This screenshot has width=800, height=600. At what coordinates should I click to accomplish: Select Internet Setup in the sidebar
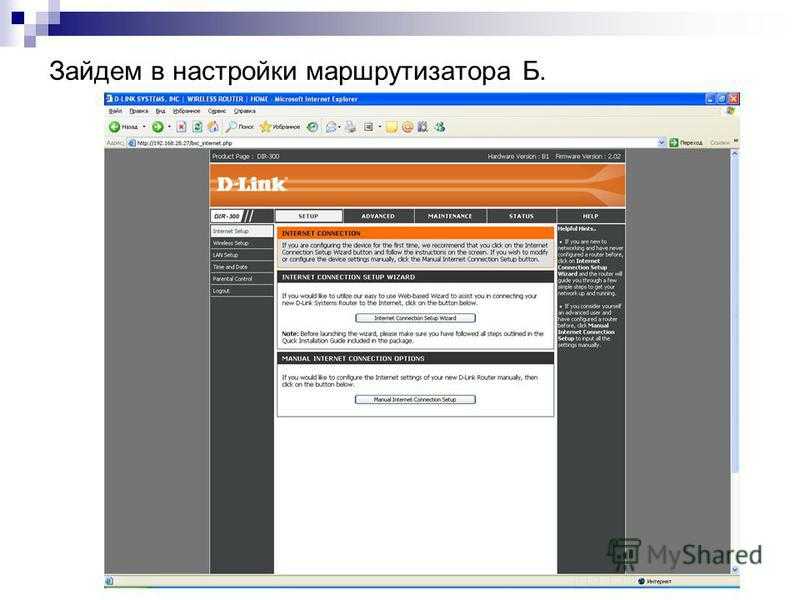242,231
